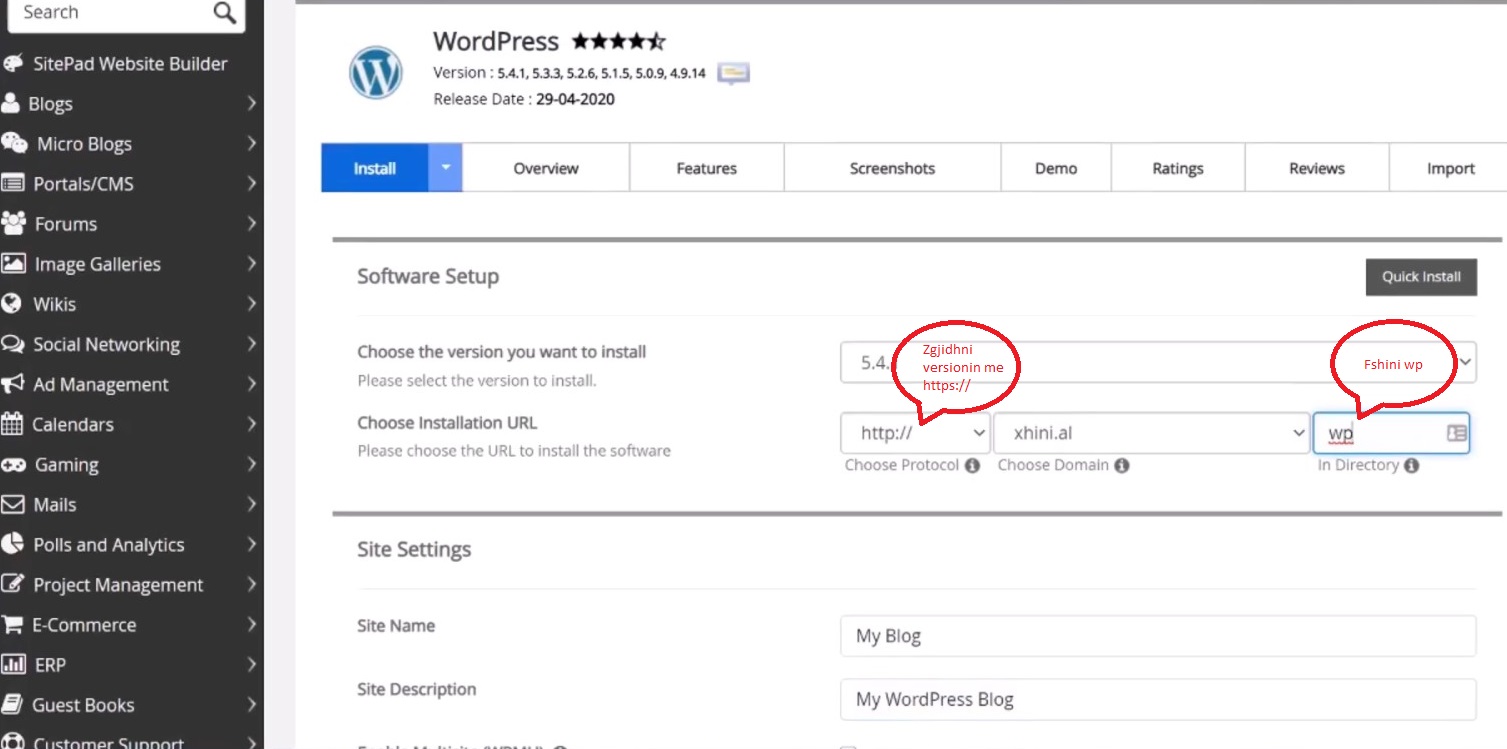The image size is (1507, 749).
Task: Open the xhini.al domain dropdown
Action: coord(1151,433)
